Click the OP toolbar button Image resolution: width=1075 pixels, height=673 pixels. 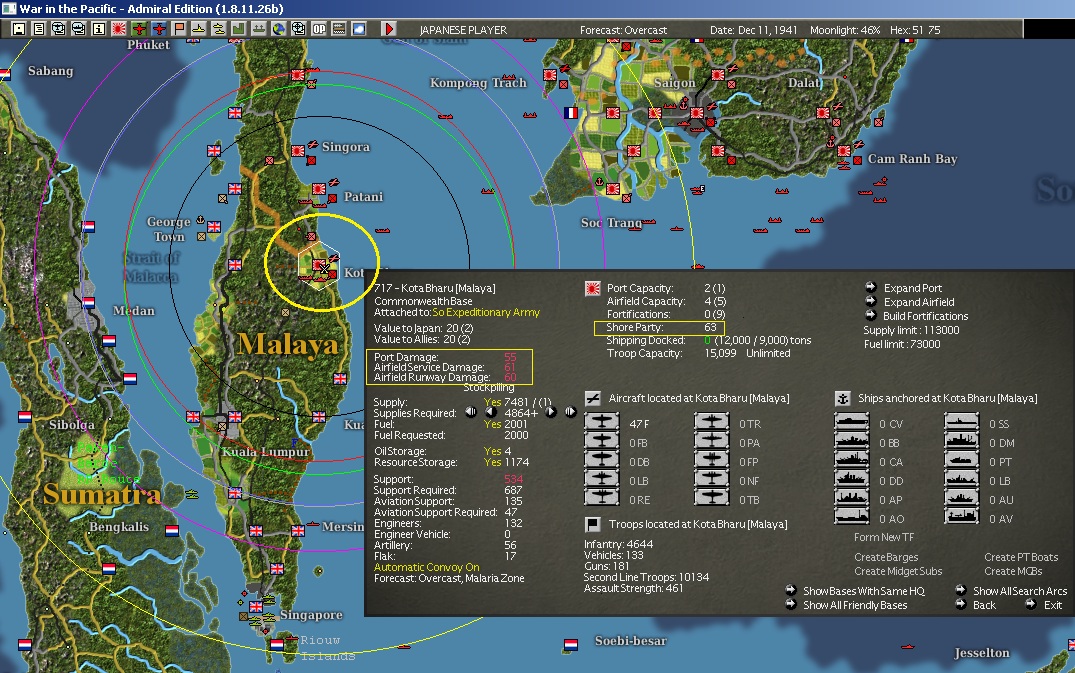[319, 29]
